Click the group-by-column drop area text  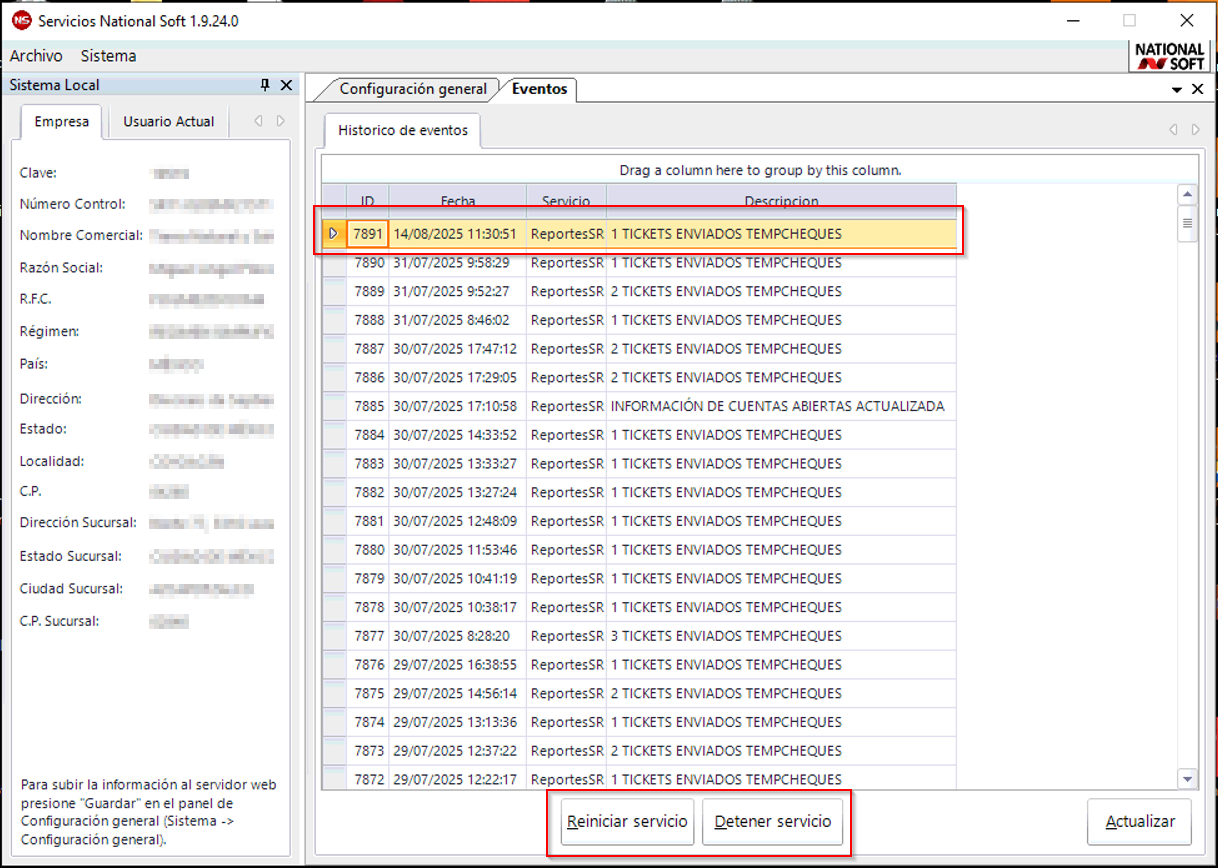click(760, 170)
